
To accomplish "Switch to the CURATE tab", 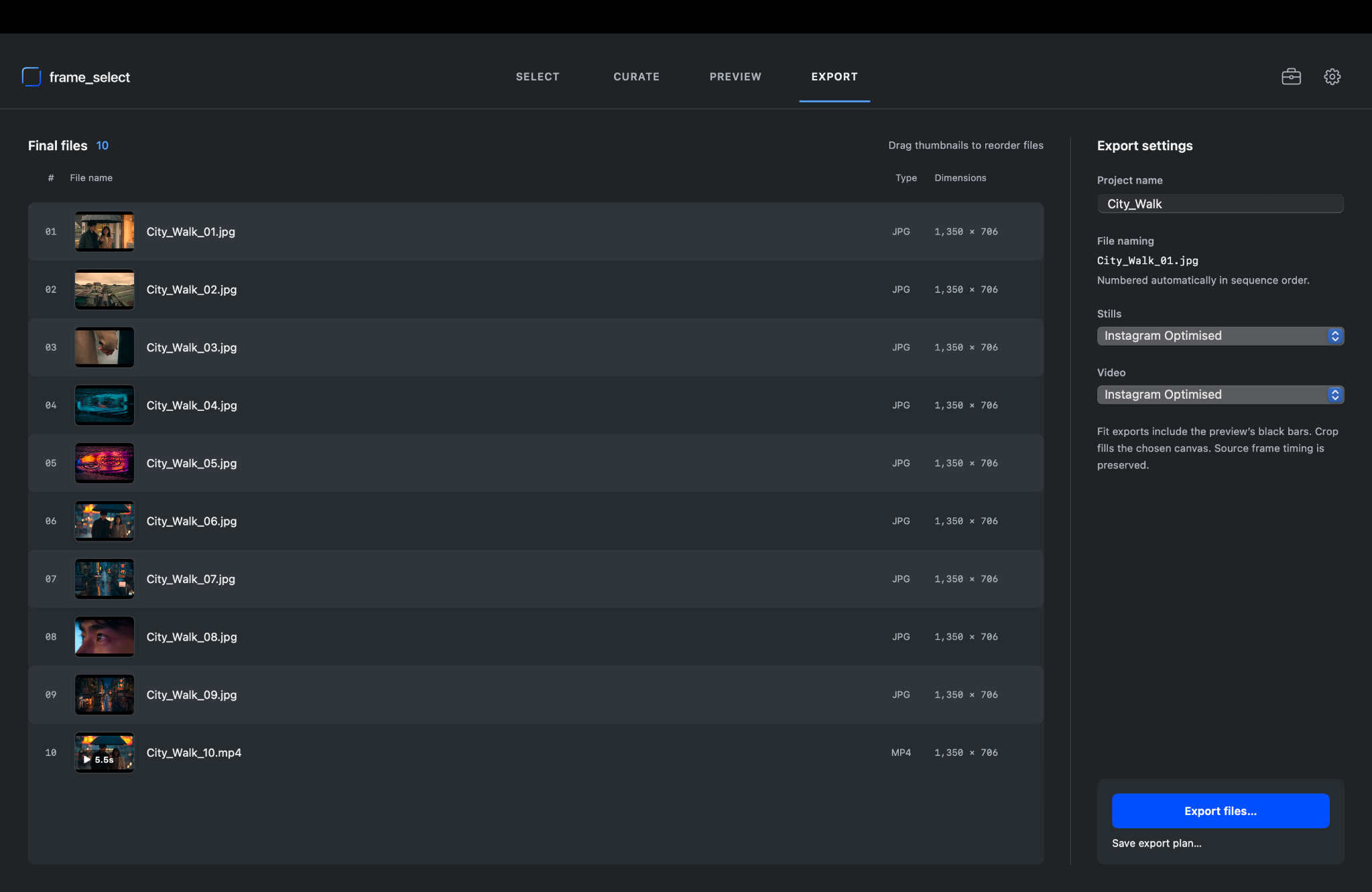I will 636,76.
